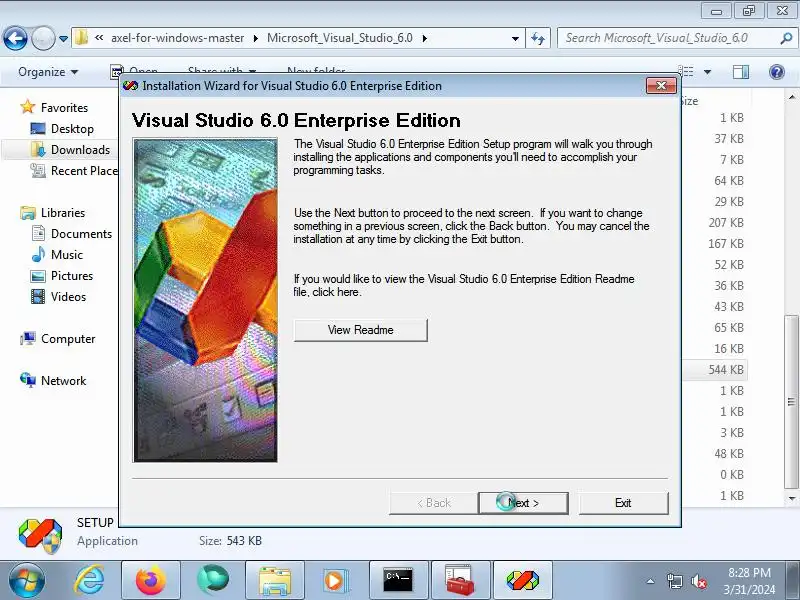Viewport: 800px width, 600px height.
Task: Click the Desktop folder icon
Action: (x=38, y=129)
